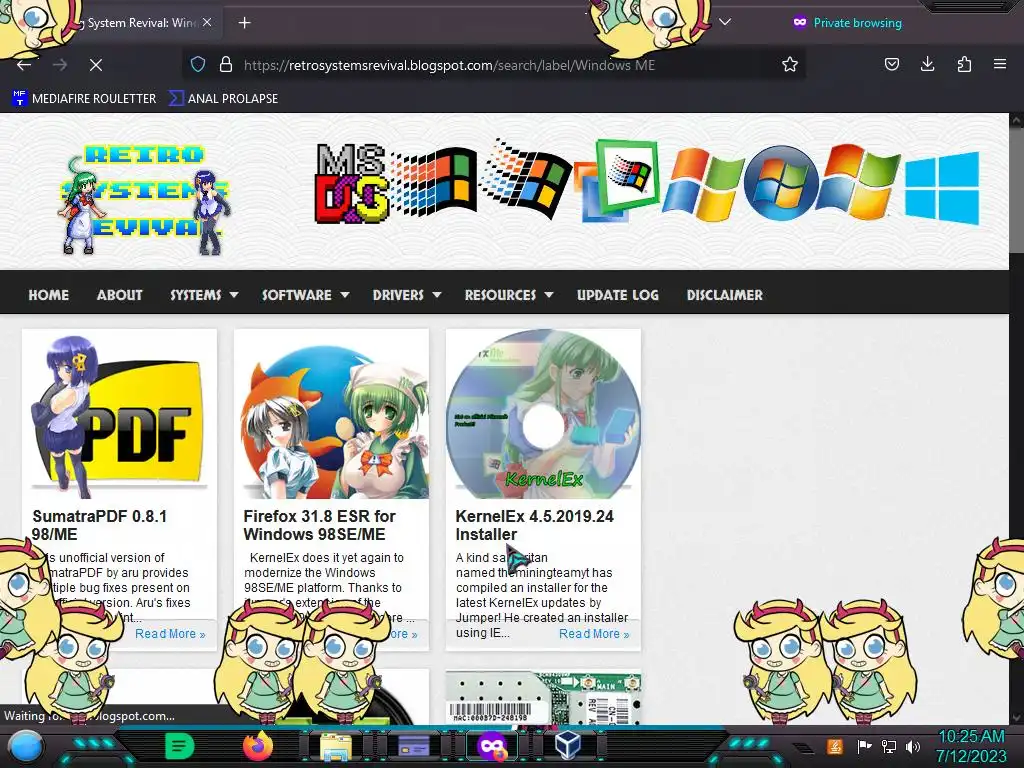Switch to Firefox private browsing taskbar icon
The image size is (1024, 768).
492,746
